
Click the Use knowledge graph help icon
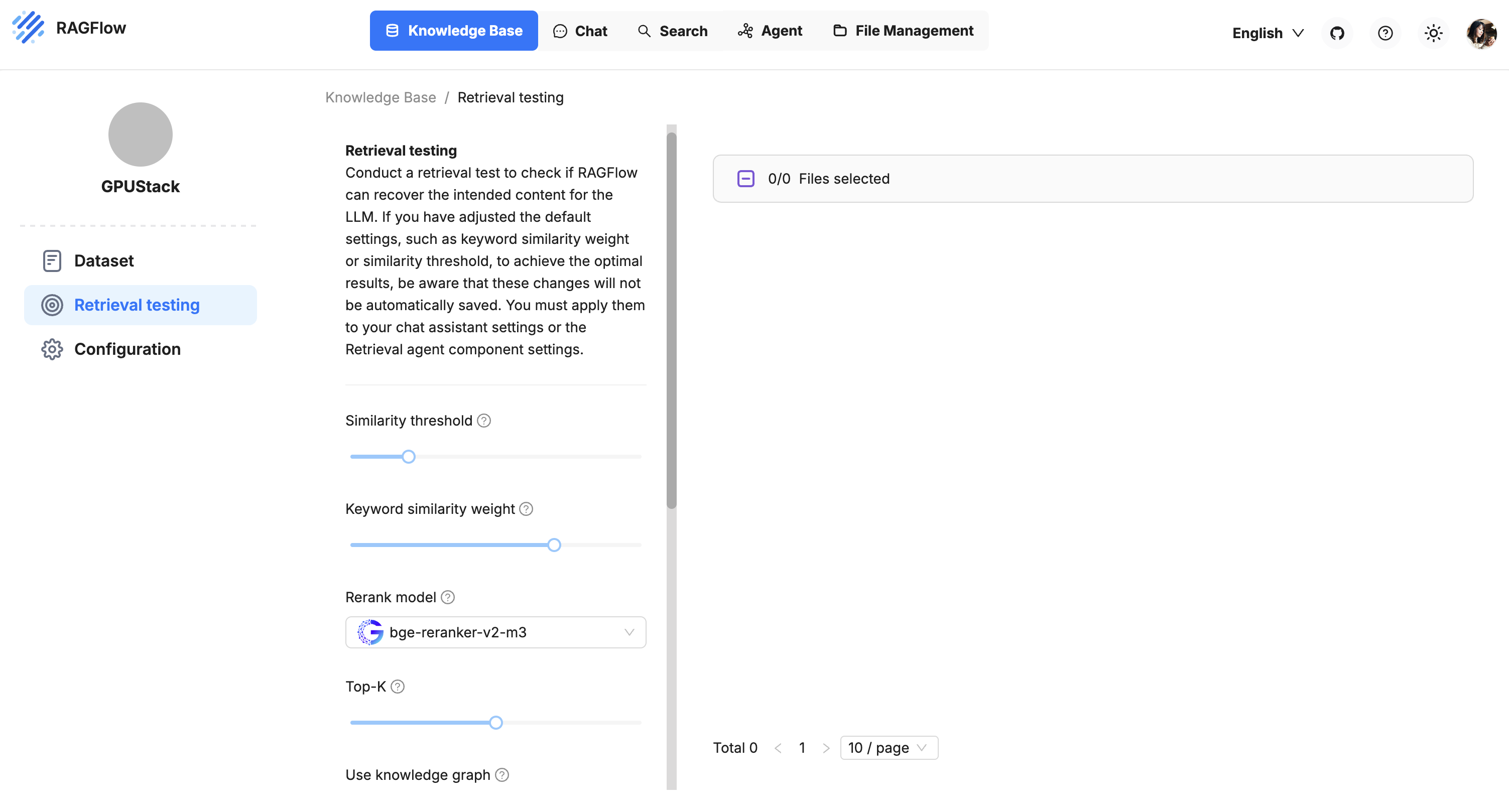pyautogui.click(x=502, y=774)
